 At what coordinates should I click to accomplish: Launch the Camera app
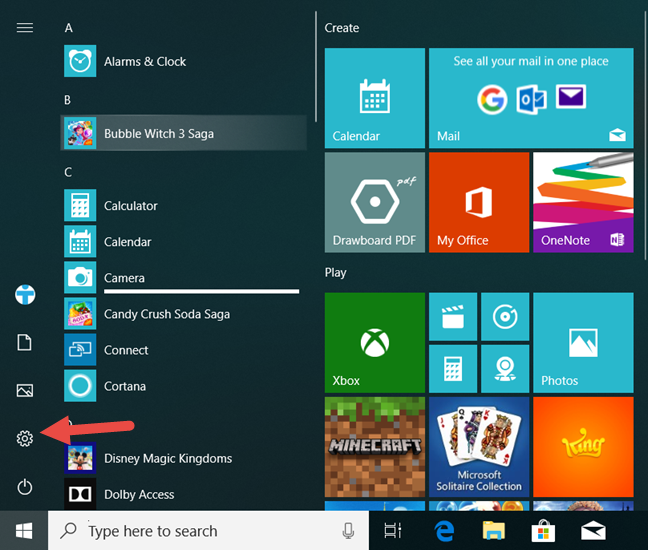click(184, 277)
